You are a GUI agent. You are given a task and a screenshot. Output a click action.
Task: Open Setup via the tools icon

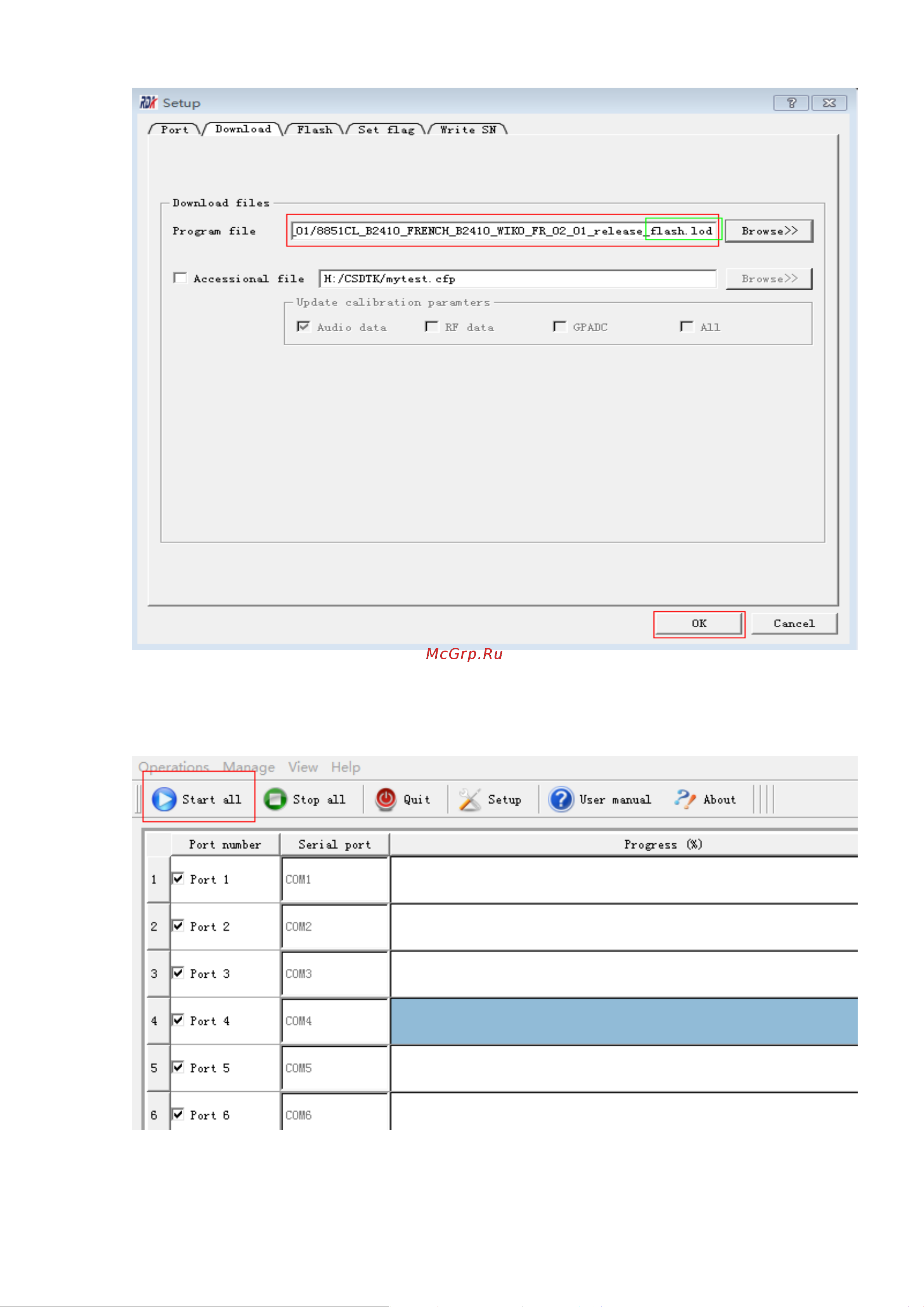[x=470, y=799]
